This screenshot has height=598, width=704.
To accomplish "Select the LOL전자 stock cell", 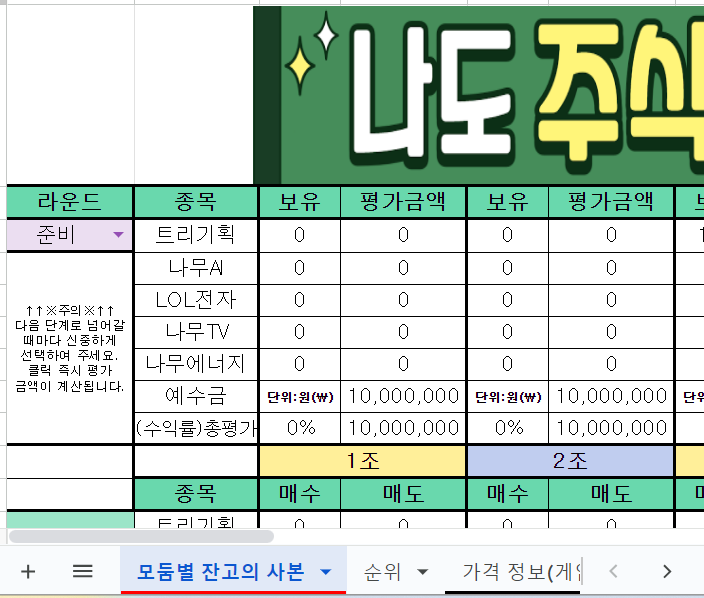I will (196, 300).
